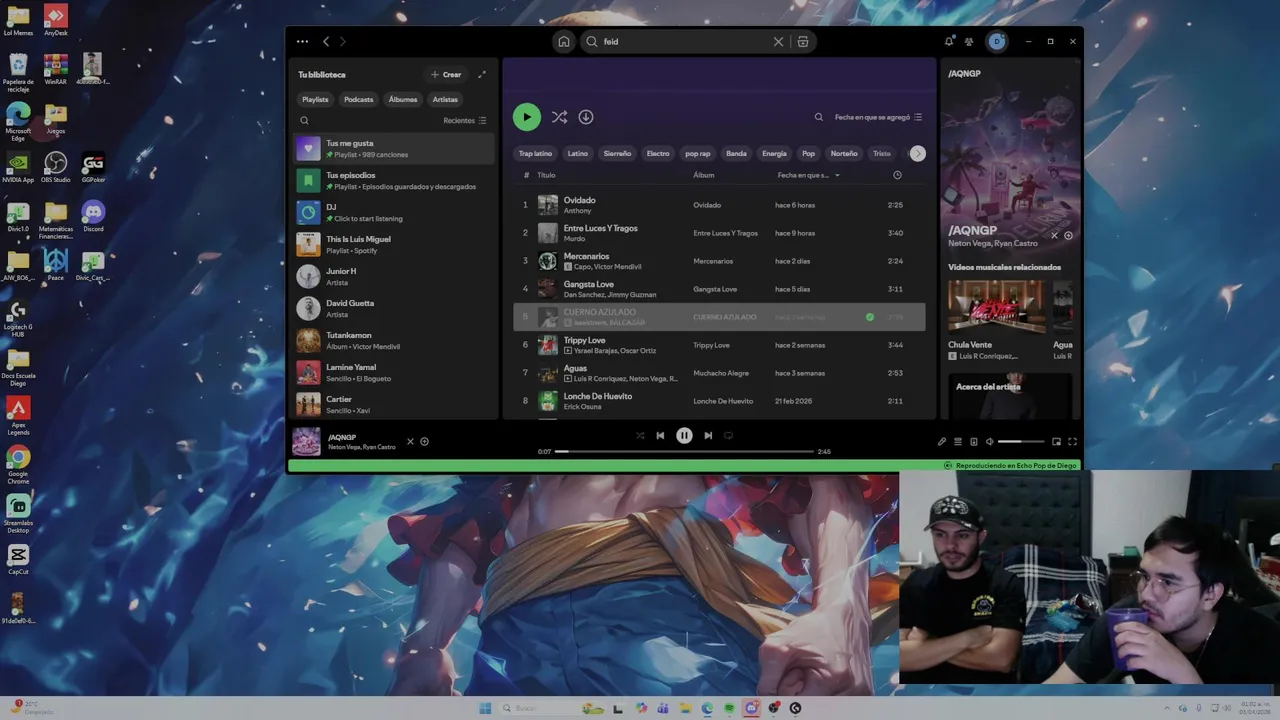Viewport: 1280px width, 720px height.
Task: Select the Electro genre chip
Action: pyautogui.click(x=658, y=154)
